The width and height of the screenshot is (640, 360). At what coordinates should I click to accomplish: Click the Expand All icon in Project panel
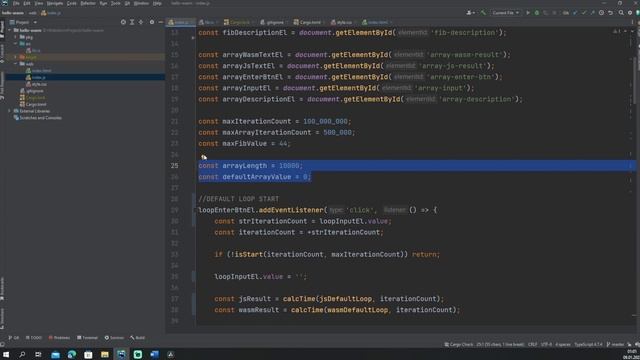(132, 22)
